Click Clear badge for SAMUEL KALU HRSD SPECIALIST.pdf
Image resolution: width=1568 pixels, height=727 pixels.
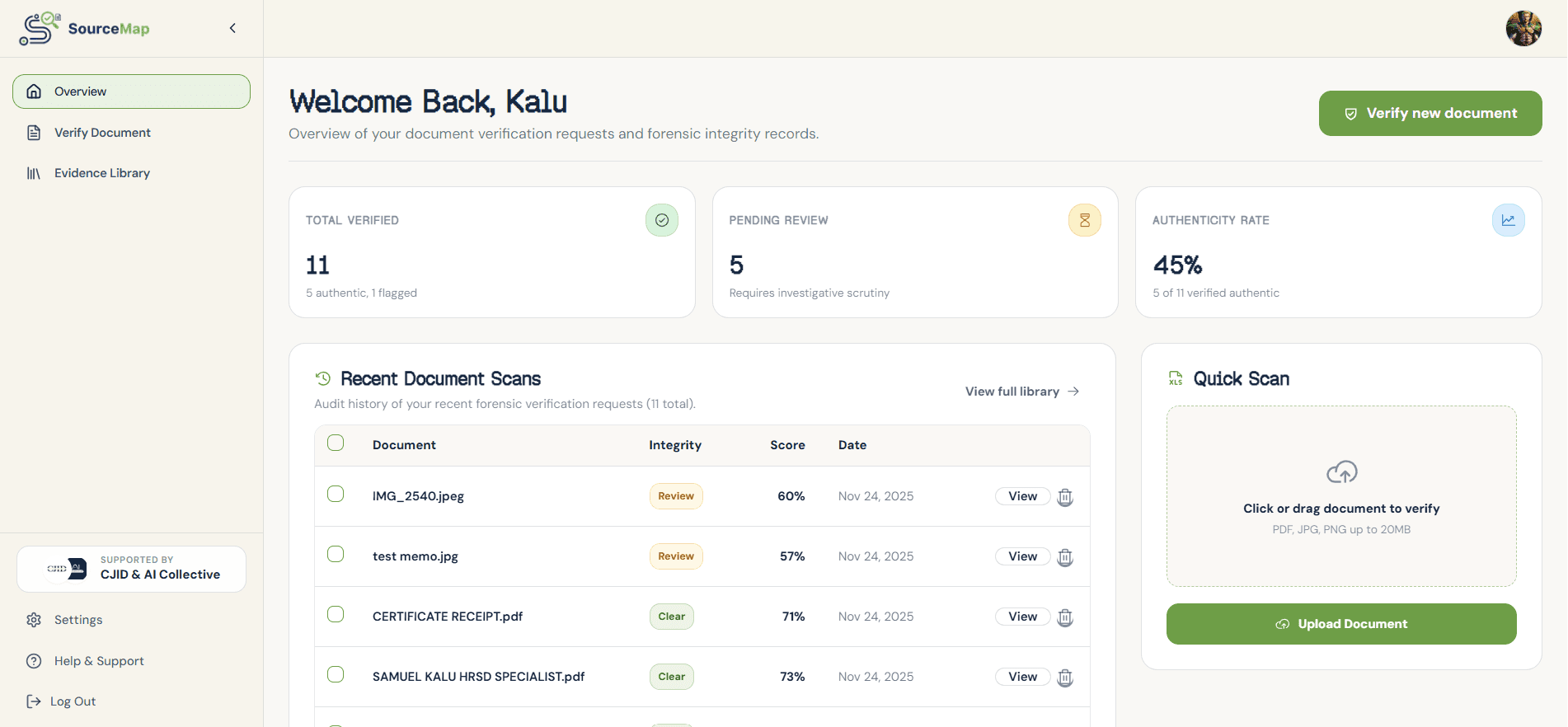[x=672, y=677]
